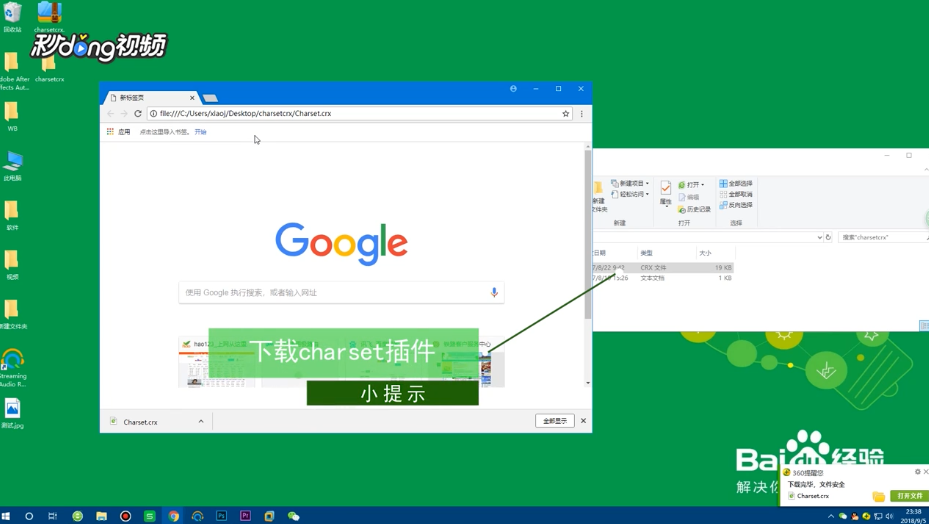This screenshot has width=929, height=524.
Task: Open a new Chrome tab
Action: [210, 98]
